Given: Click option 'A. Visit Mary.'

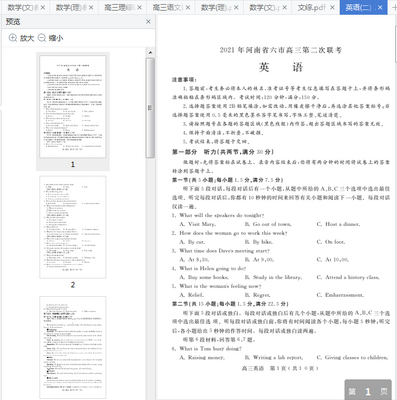Looking at the screenshot, I should (x=198, y=224).
